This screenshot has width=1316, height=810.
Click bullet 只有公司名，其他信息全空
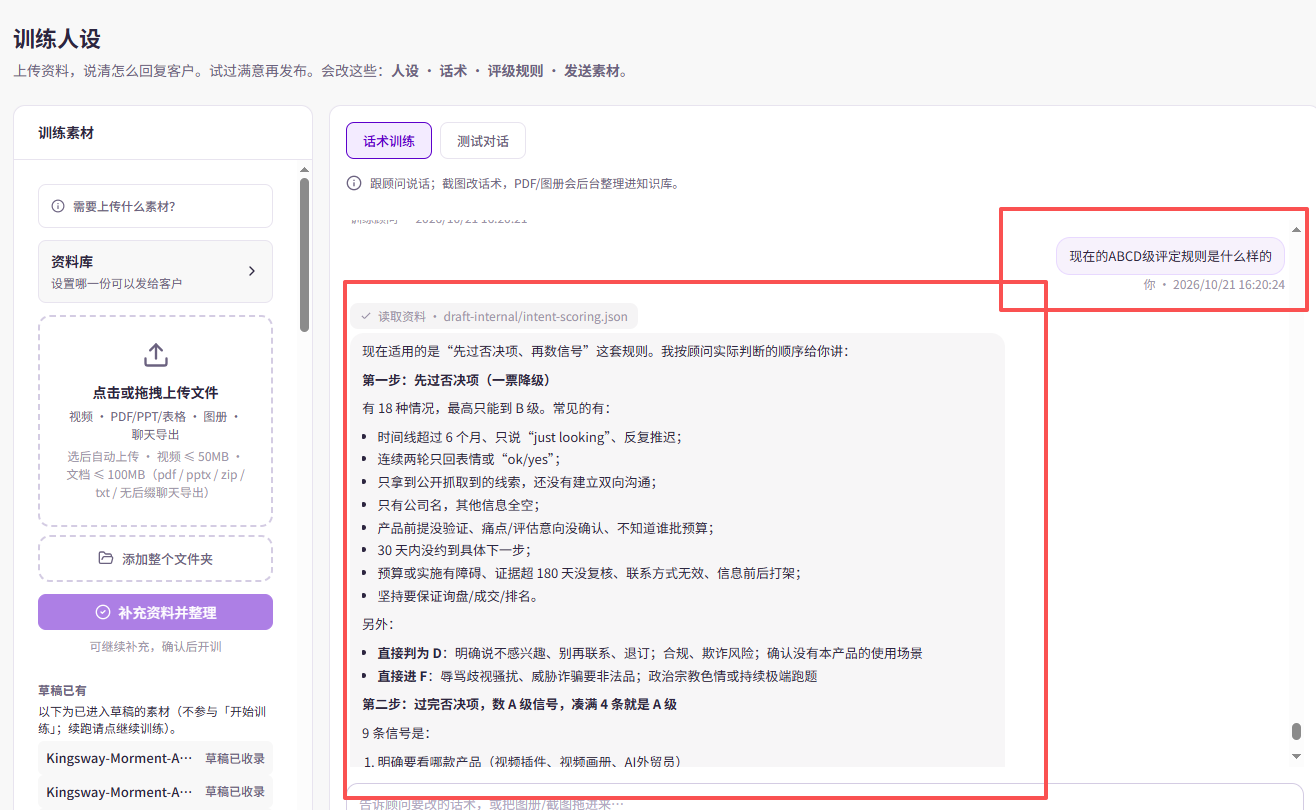pyautogui.click(x=458, y=505)
